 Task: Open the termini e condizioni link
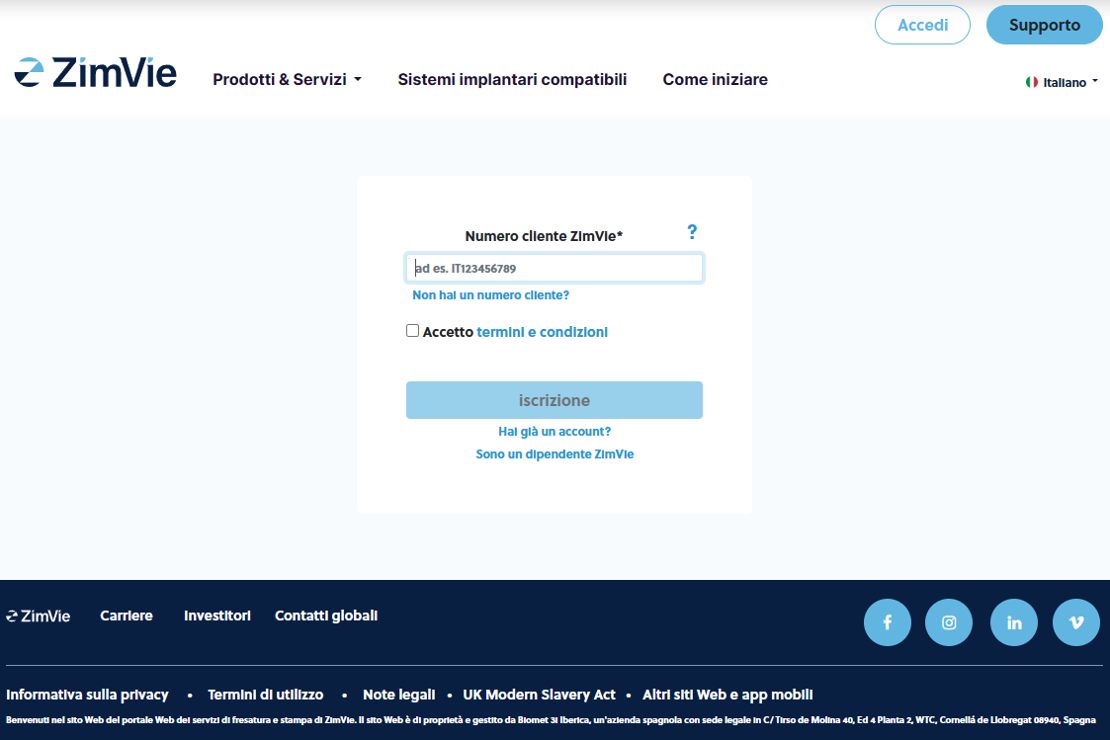click(542, 332)
